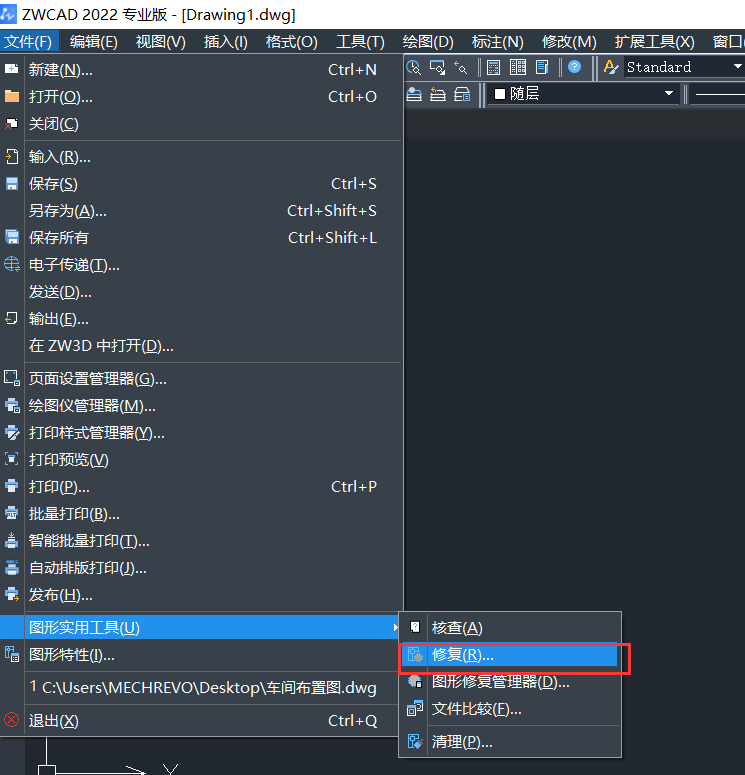This screenshot has height=775, width=745.
Task: Click the blue help question-mark icon
Action: point(574,67)
